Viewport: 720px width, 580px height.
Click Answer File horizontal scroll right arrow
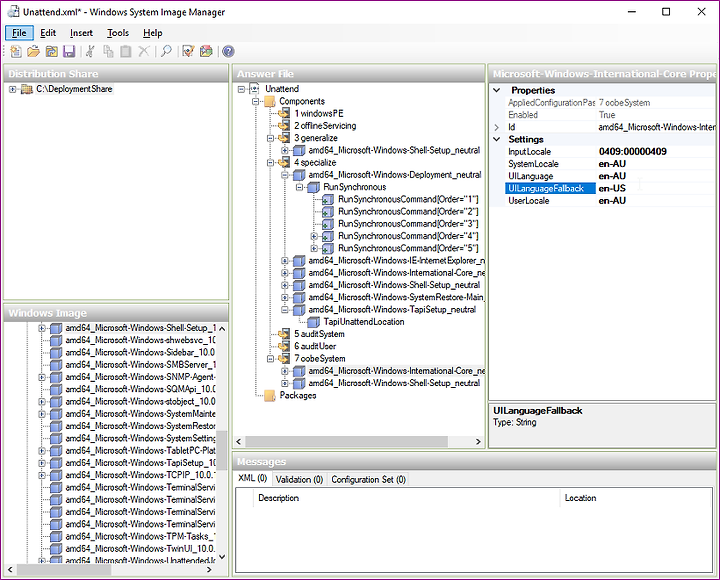coord(478,441)
